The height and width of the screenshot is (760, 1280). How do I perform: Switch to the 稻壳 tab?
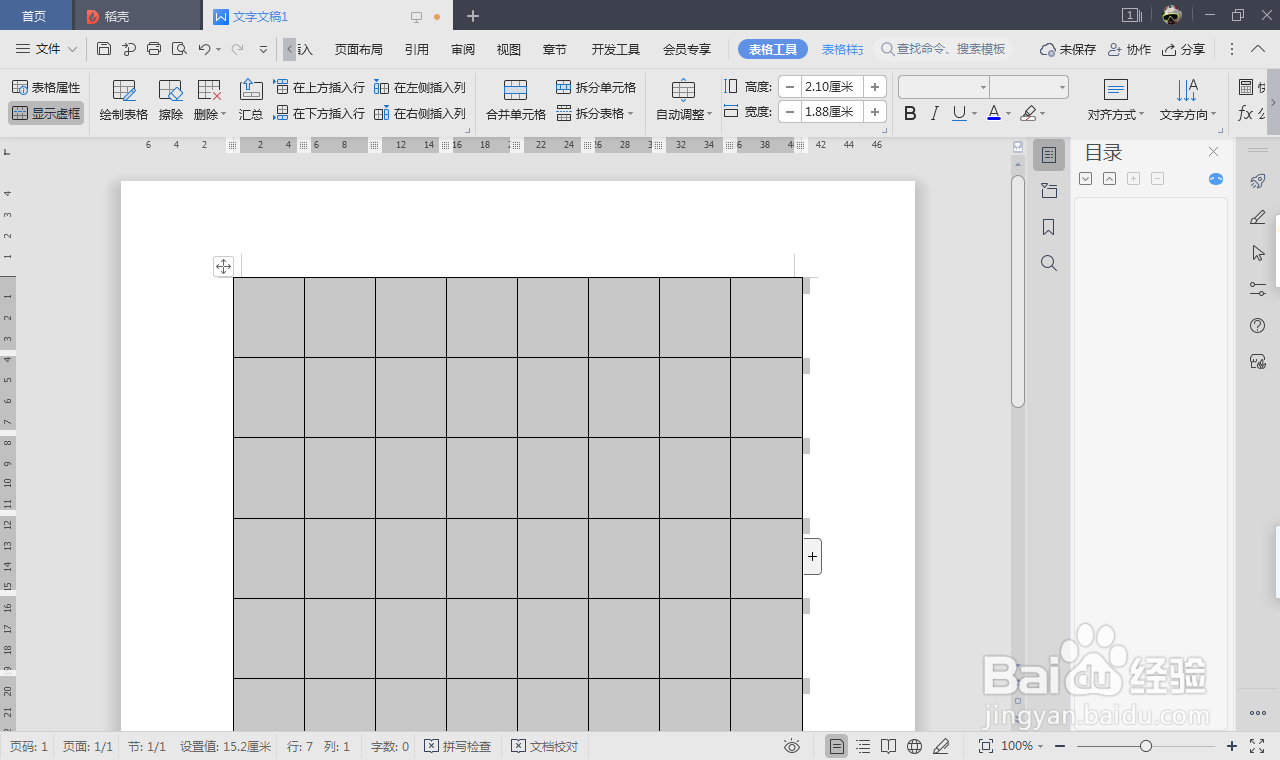tap(136, 16)
